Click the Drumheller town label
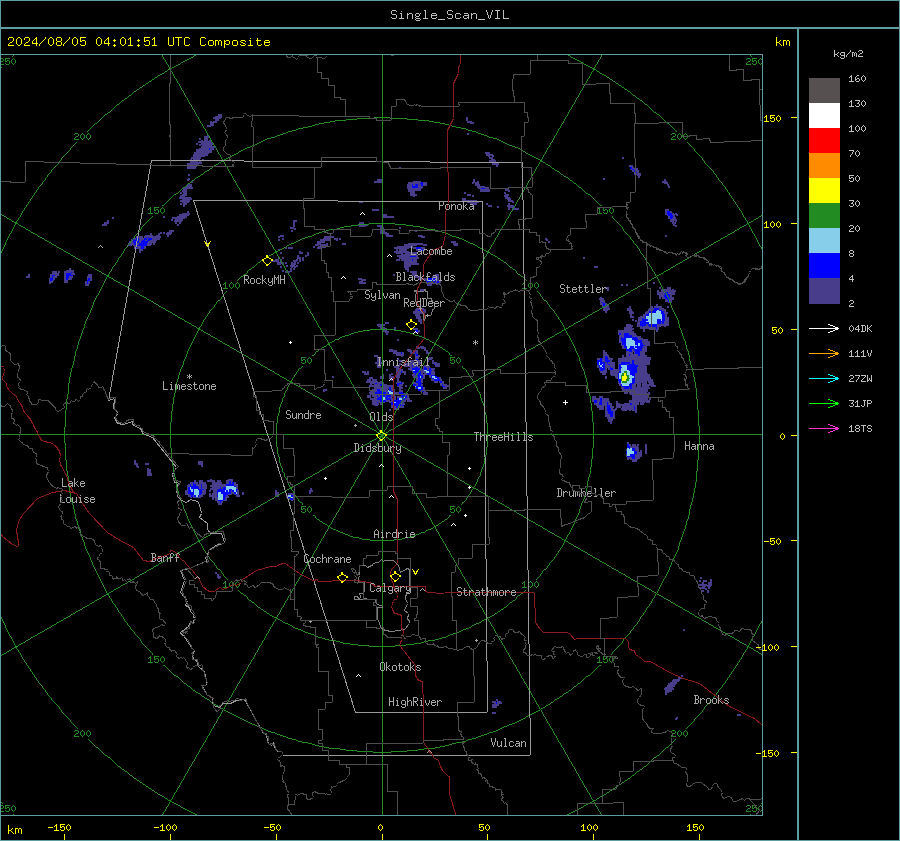This screenshot has width=900, height=841. [x=586, y=493]
